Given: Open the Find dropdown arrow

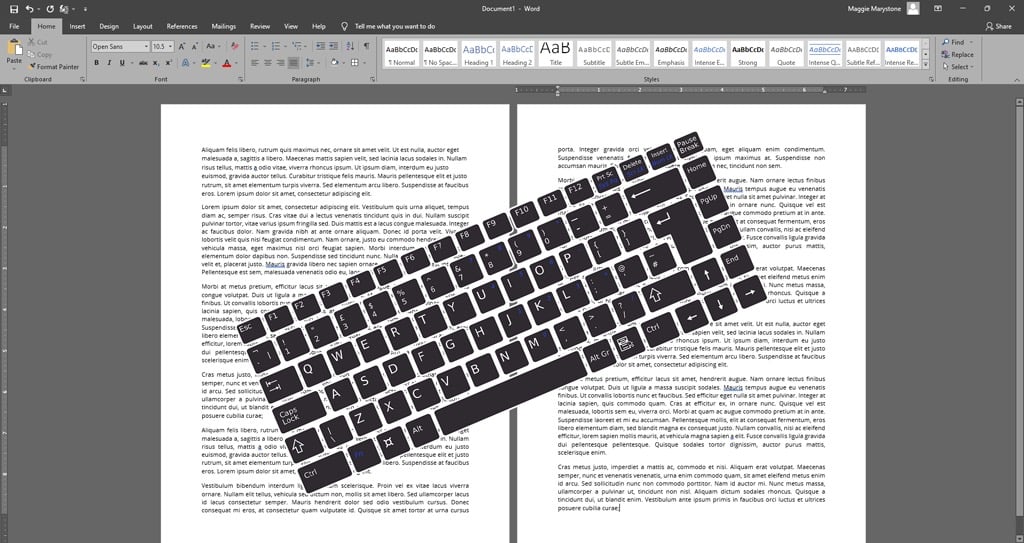Looking at the screenshot, I should tap(971, 42).
